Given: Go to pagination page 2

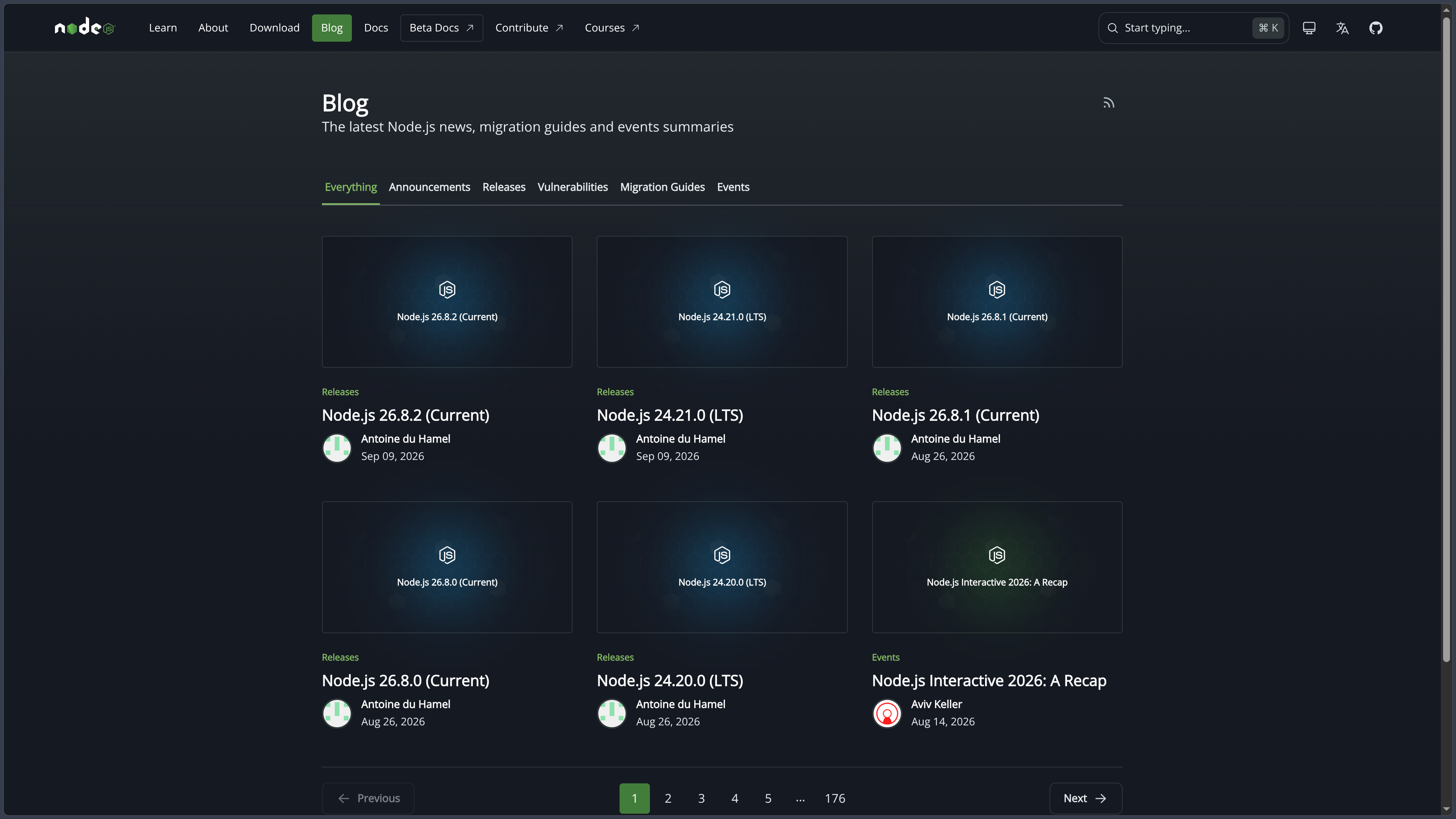Looking at the screenshot, I should pyautogui.click(x=667, y=798).
